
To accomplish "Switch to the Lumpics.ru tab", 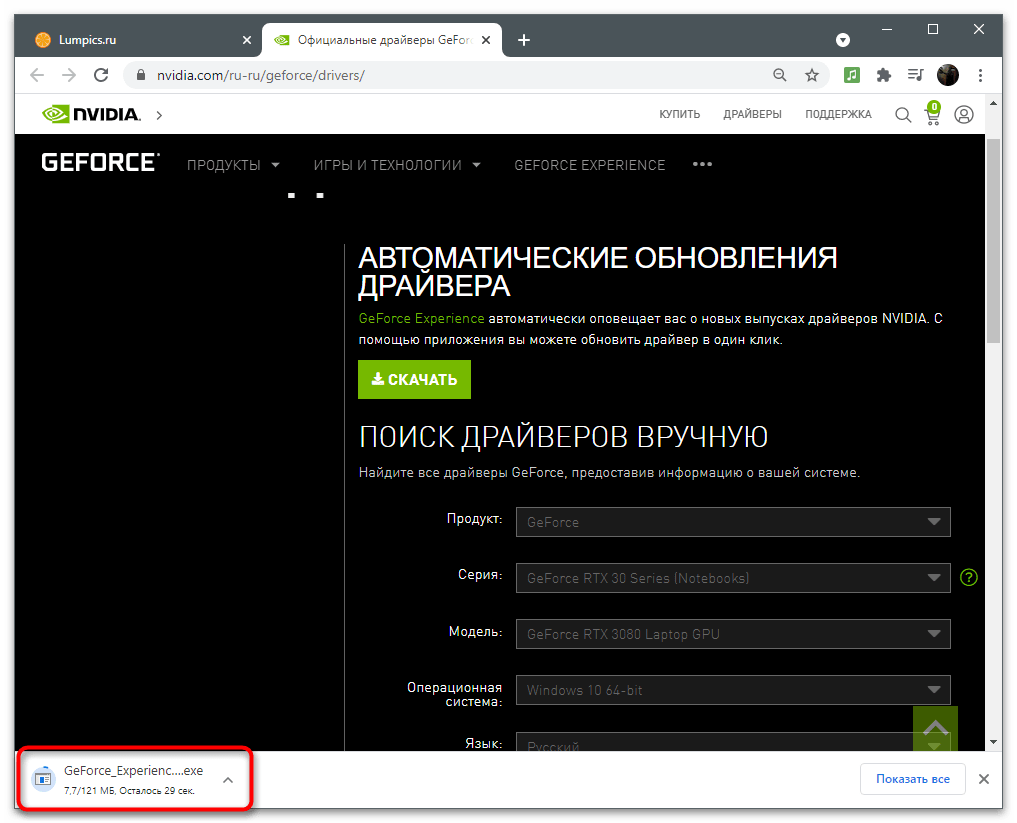I will point(138,40).
